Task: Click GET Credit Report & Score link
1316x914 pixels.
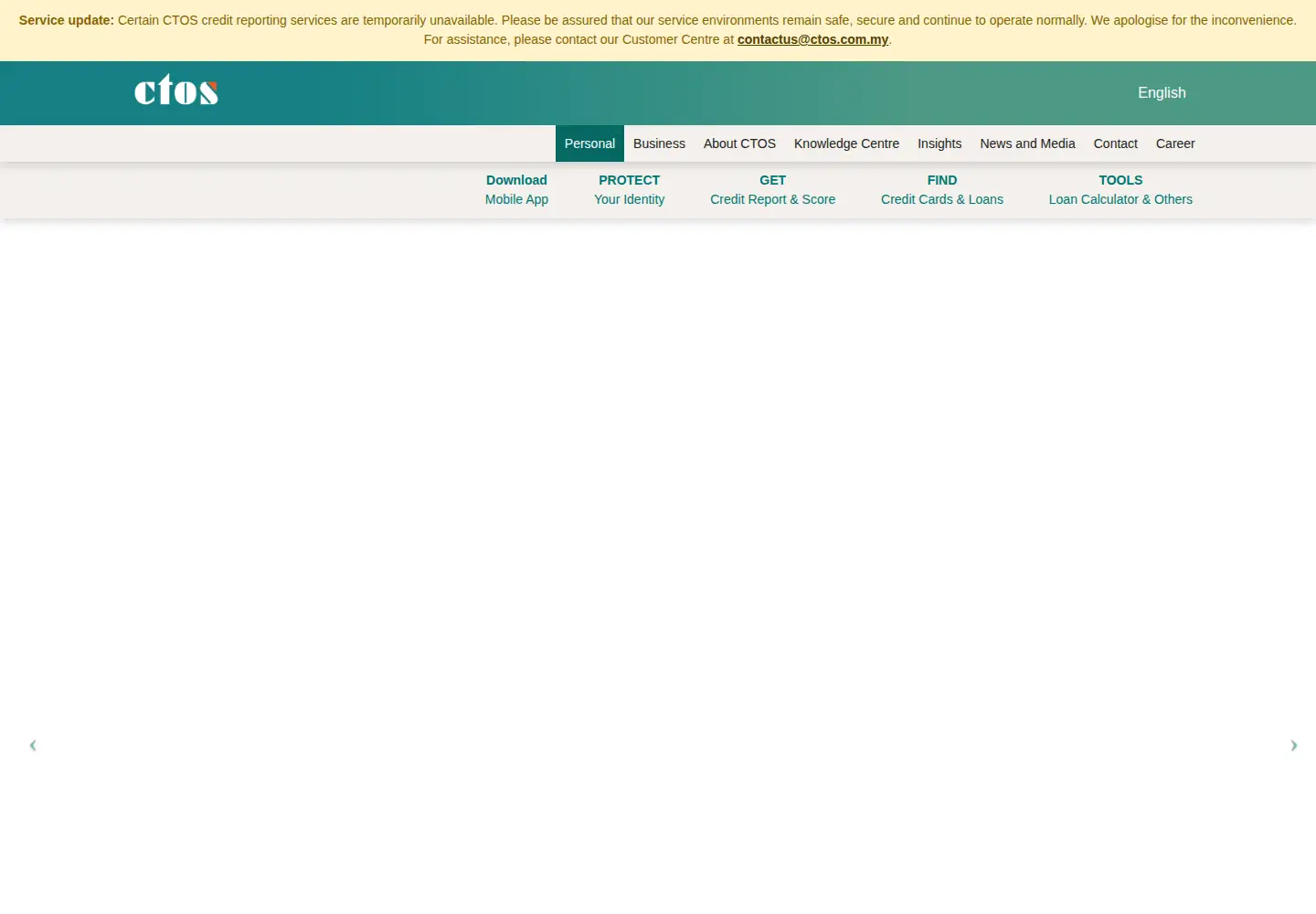Action: 772,189
